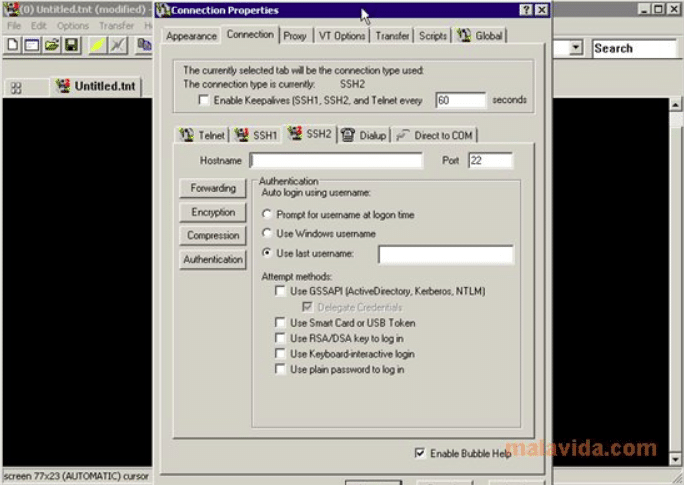Click the context help question mark button

click(526, 10)
